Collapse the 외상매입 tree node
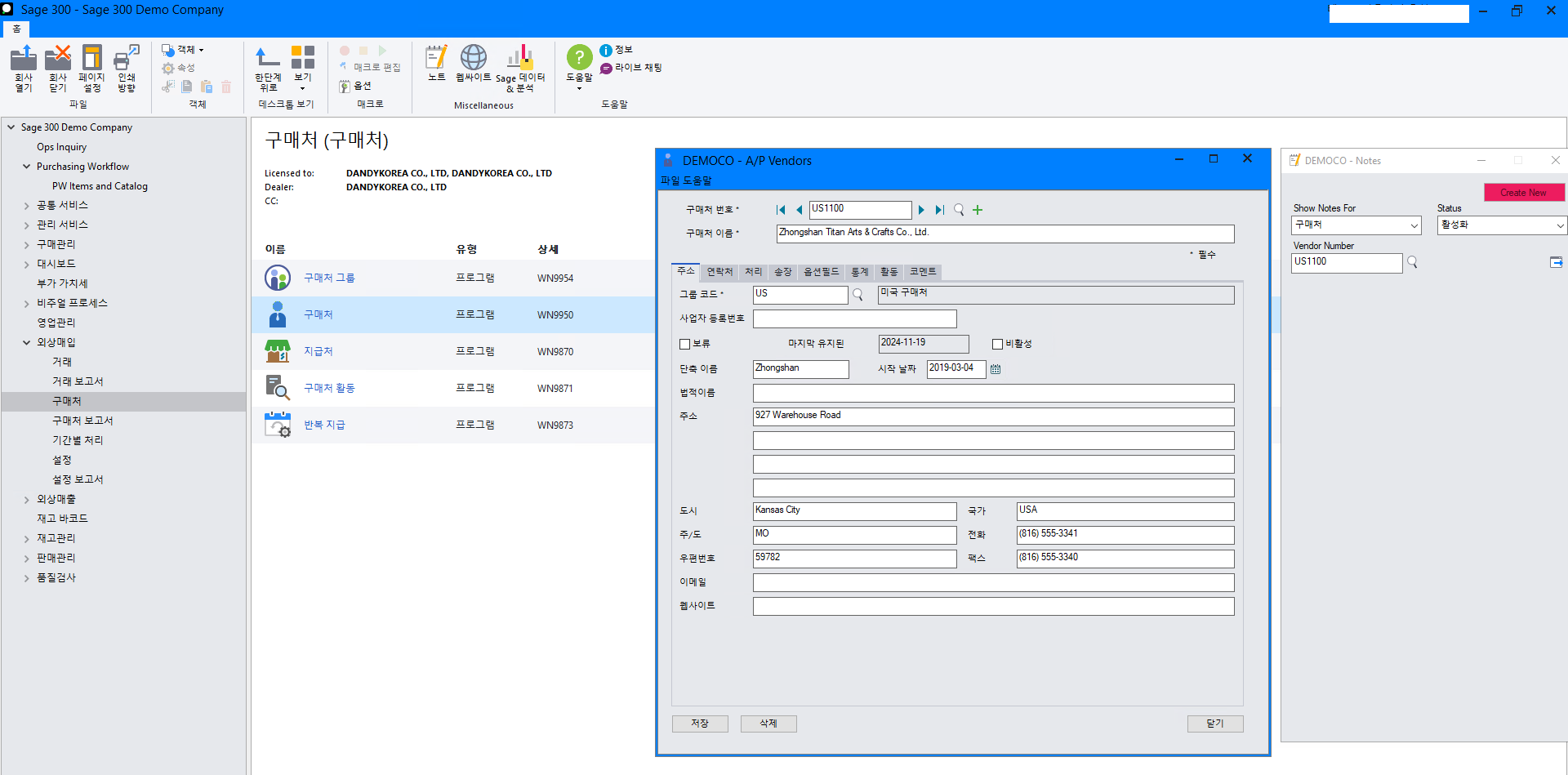The width and height of the screenshot is (1568, 775). (27, 343)
